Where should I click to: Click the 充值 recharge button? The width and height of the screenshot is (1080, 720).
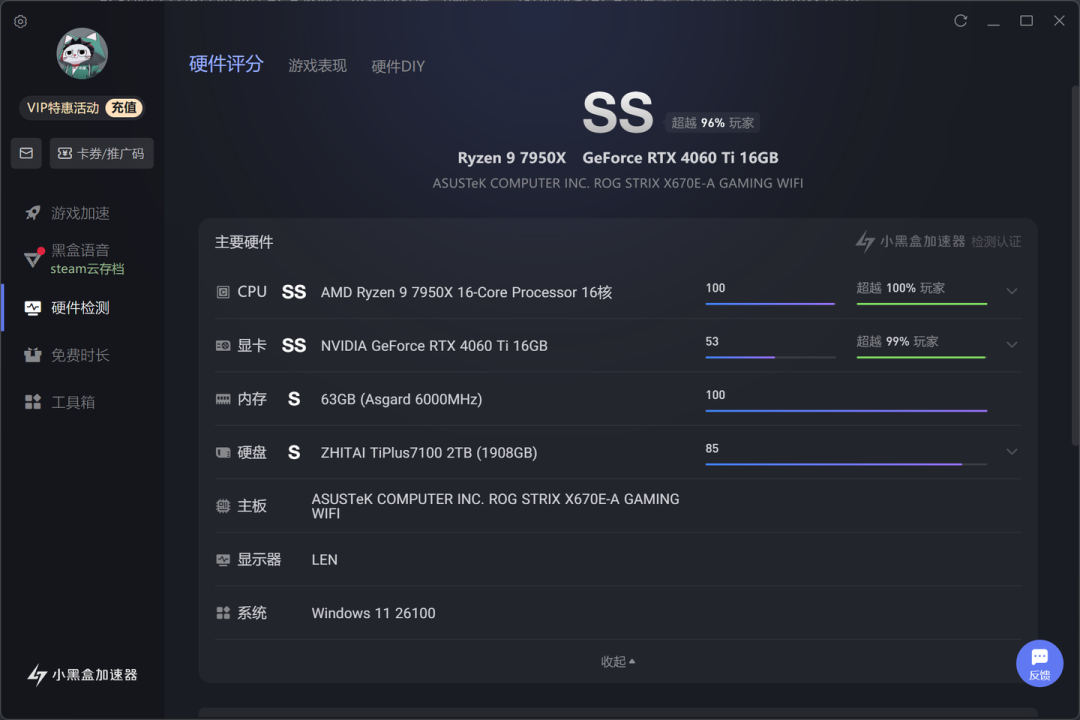(124, 107)
